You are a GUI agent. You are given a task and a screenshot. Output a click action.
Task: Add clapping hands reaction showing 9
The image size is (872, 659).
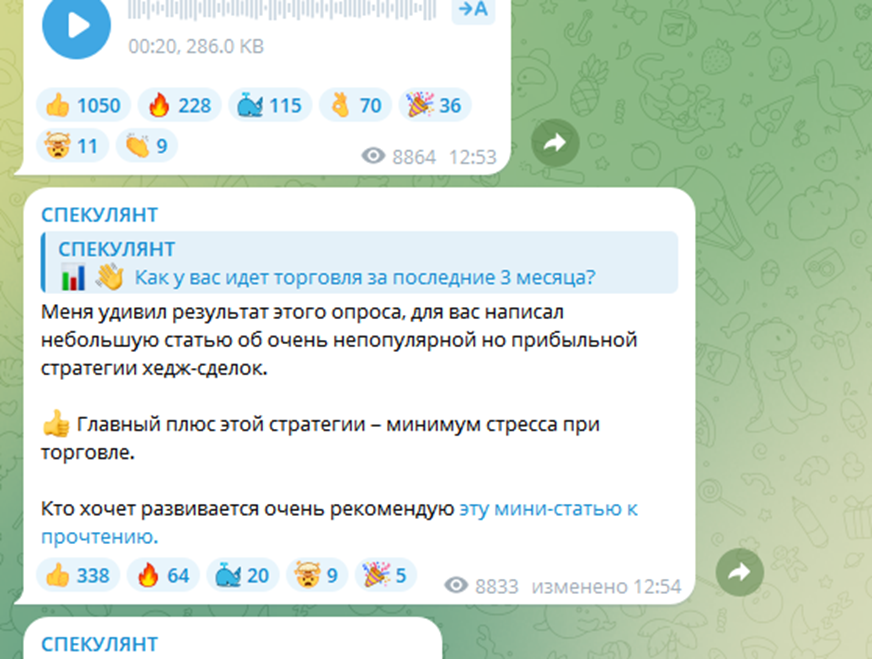pyautogui.click(x=146, y=146)
